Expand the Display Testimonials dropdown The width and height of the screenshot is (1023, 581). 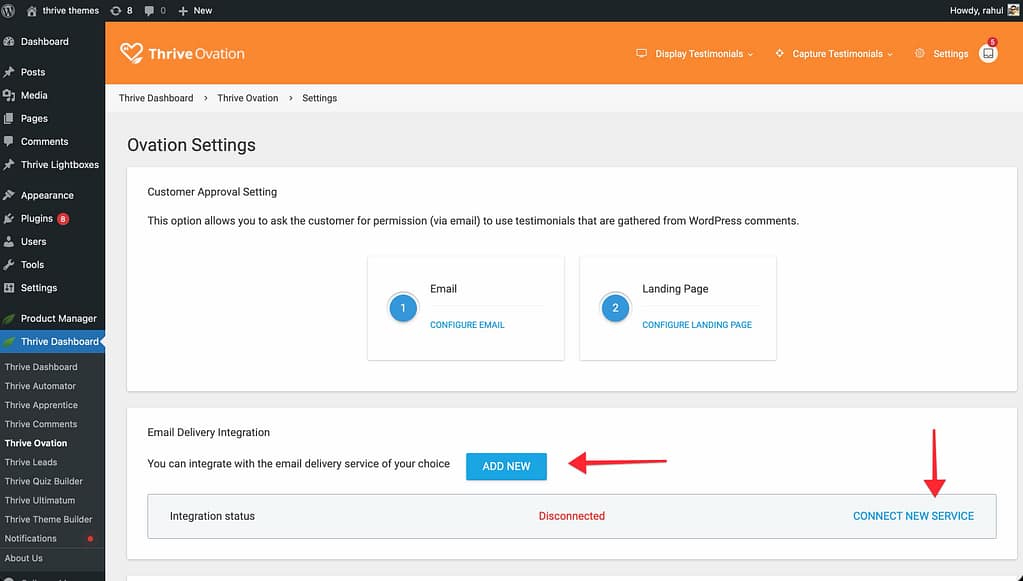click(695, 54)
